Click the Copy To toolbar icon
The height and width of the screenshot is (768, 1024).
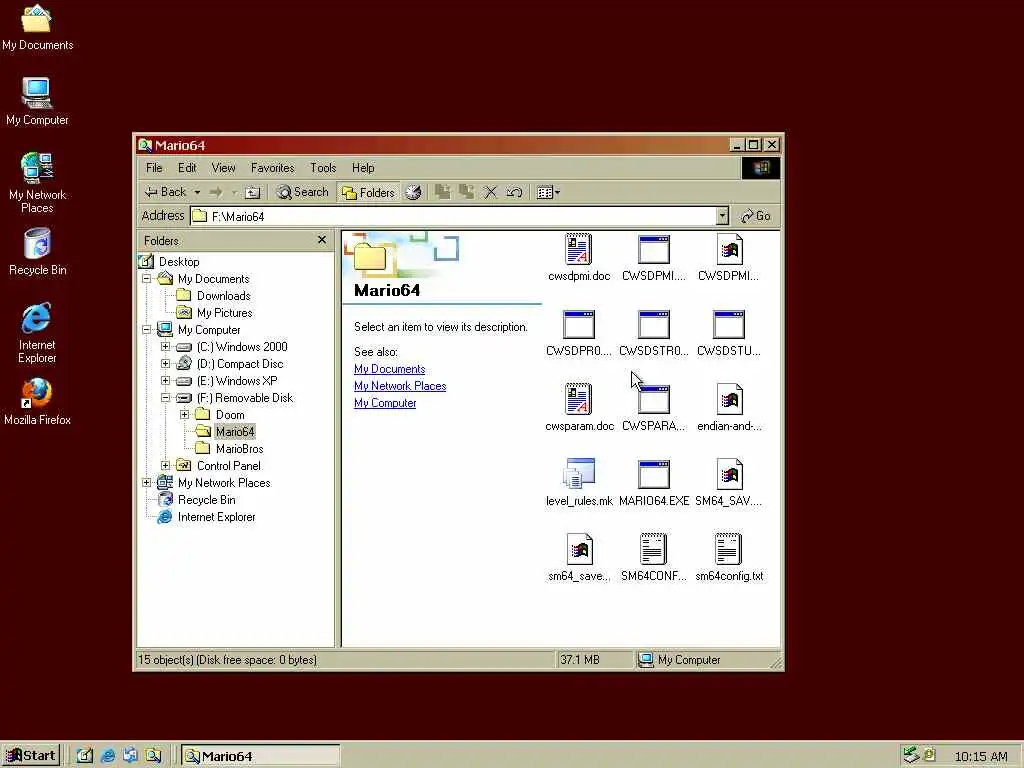click(466, 193)
